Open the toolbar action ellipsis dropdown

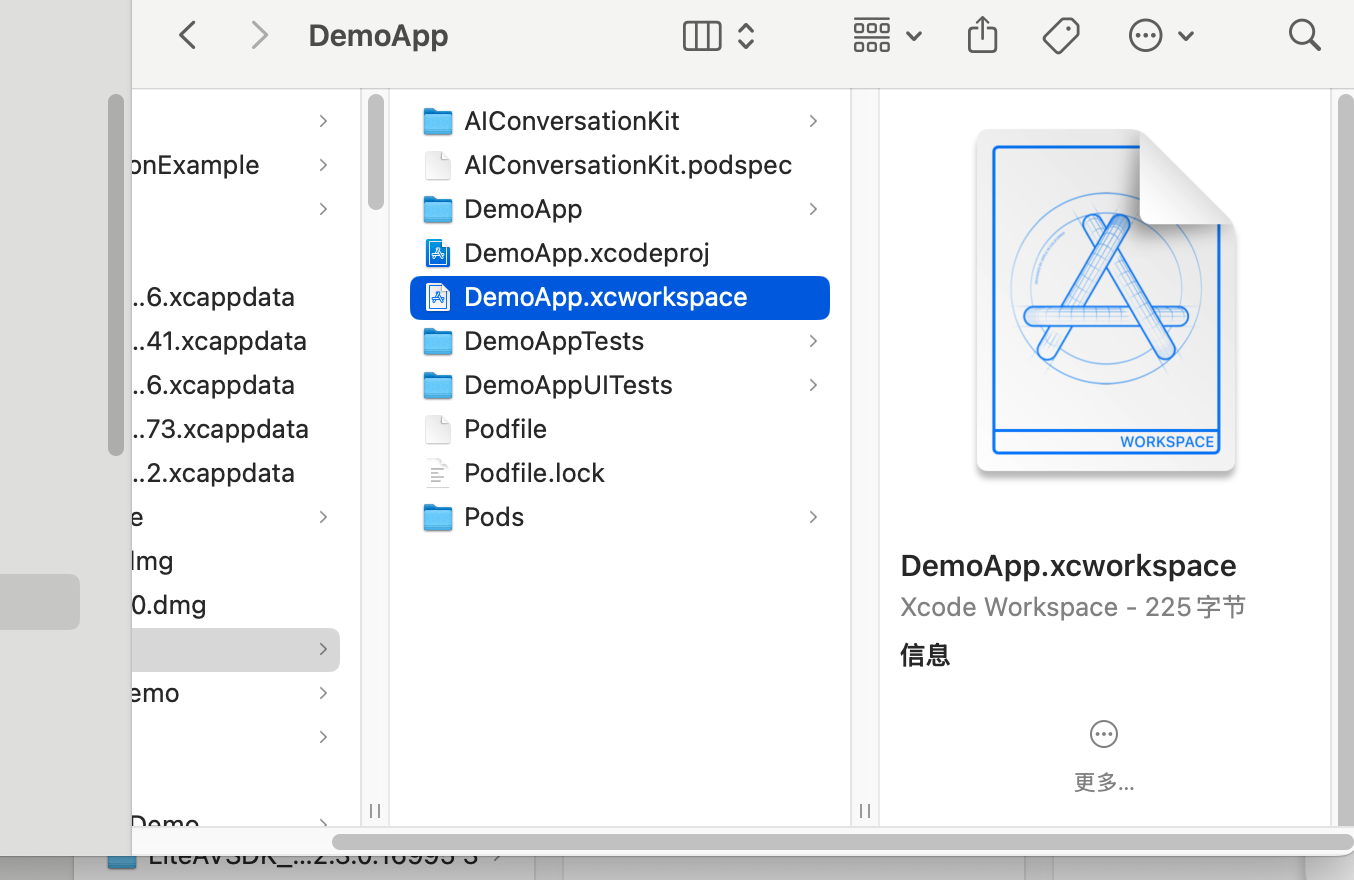(x=1160, y=36)
